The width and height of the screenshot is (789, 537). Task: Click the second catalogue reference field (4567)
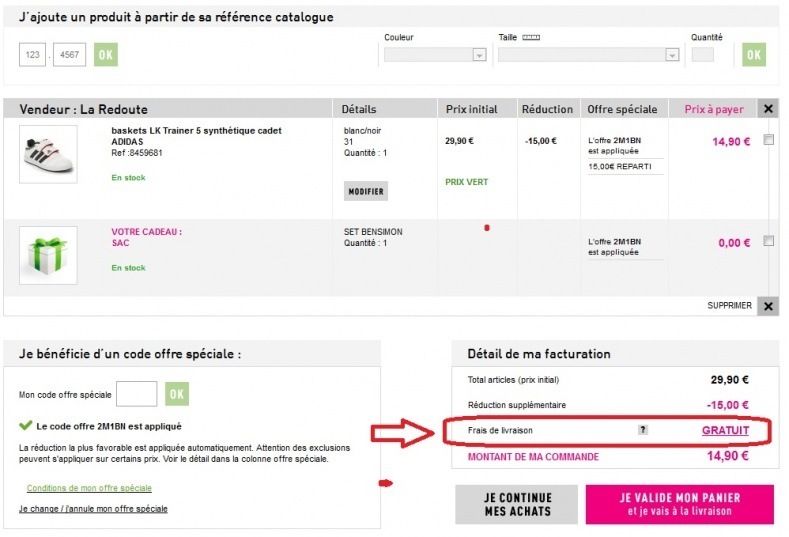70,55
